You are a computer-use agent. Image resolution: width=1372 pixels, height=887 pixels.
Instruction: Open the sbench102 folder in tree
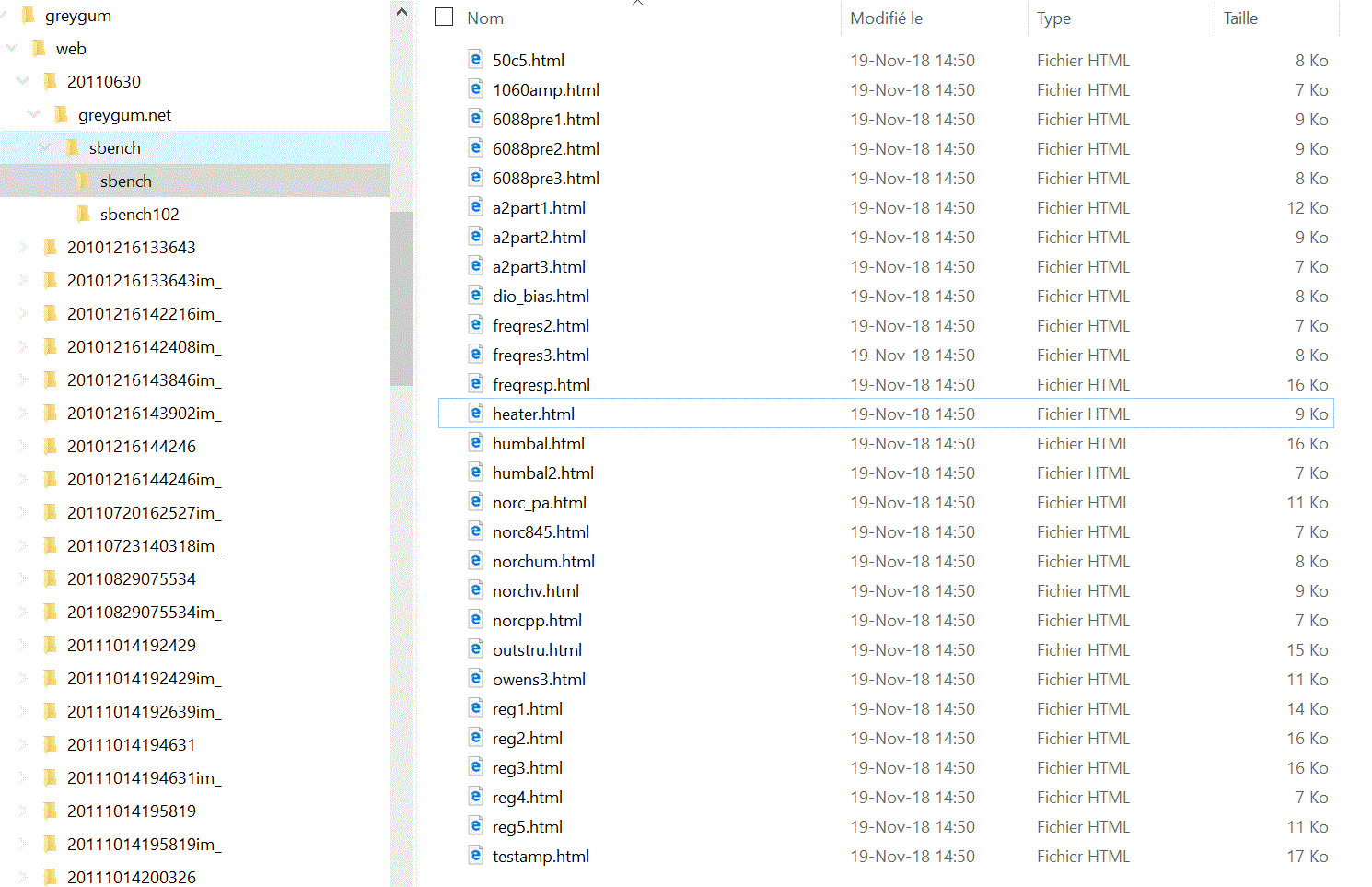click(x=140, y=214)
